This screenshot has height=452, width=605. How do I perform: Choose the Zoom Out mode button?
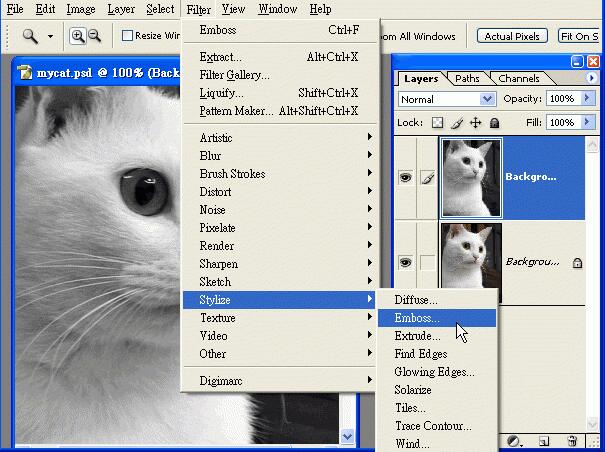(x=95, y=36)
